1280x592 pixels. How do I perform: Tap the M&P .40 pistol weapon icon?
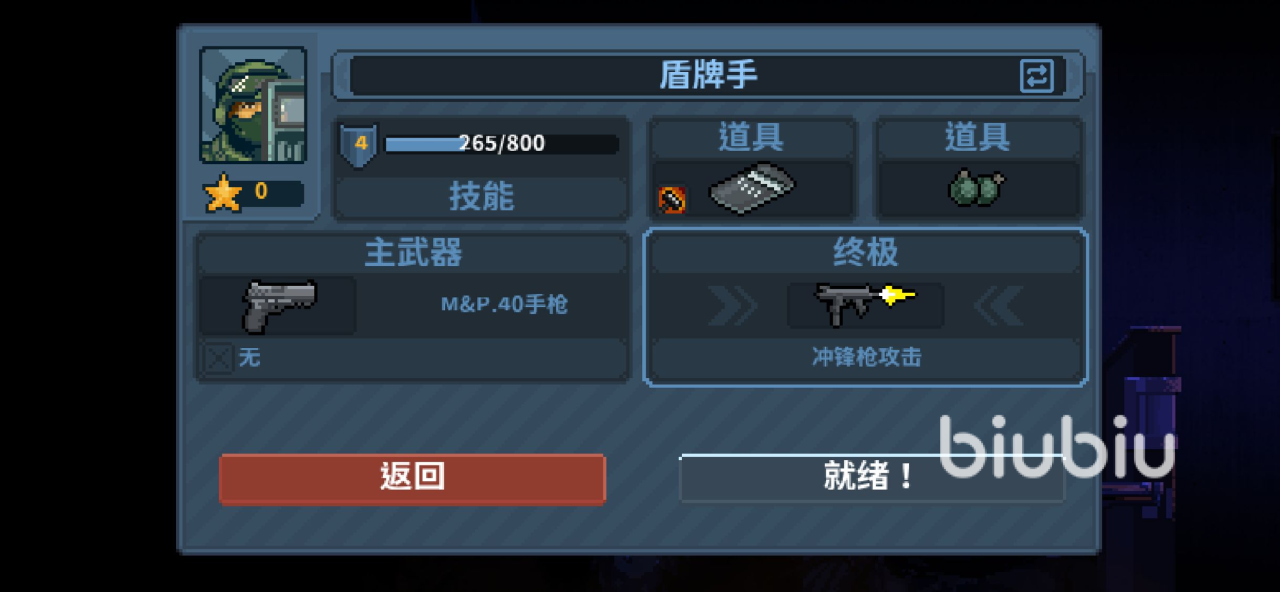tap(279, 305)
